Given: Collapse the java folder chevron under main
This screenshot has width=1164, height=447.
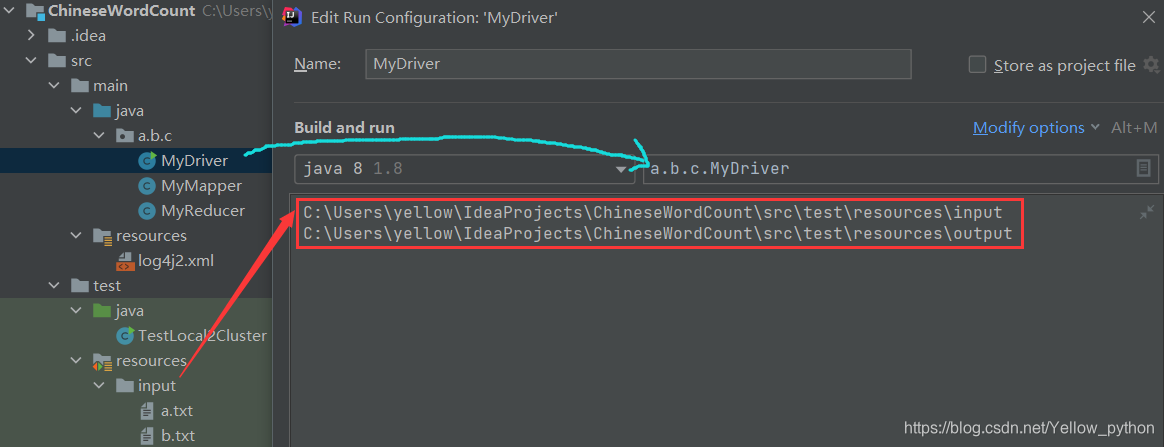Looking at the screenshot, I should 76,111.
